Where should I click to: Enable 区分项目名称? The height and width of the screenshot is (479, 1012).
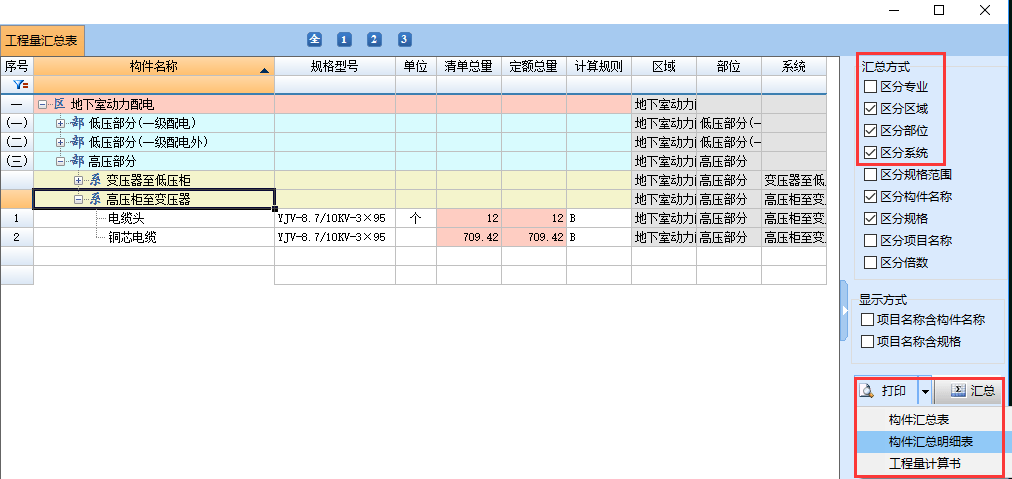click(870, 241)
